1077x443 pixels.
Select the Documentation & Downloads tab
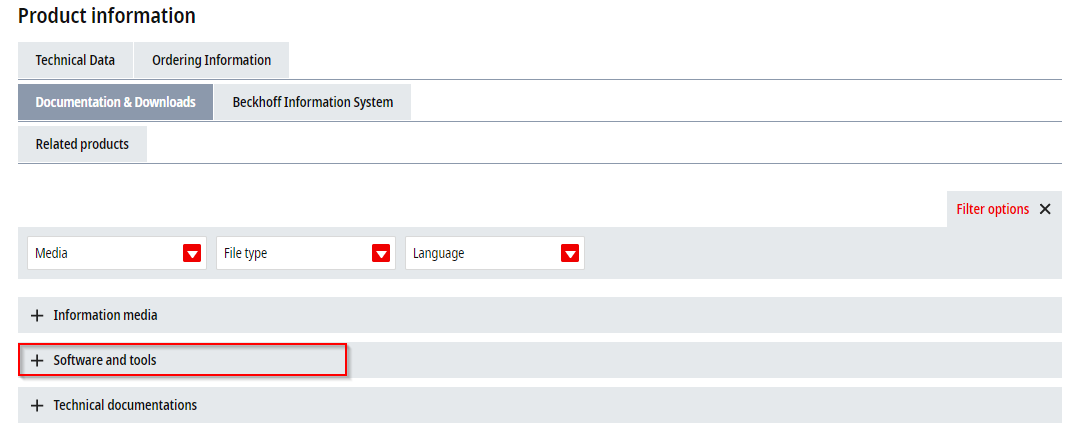point(115,102)
